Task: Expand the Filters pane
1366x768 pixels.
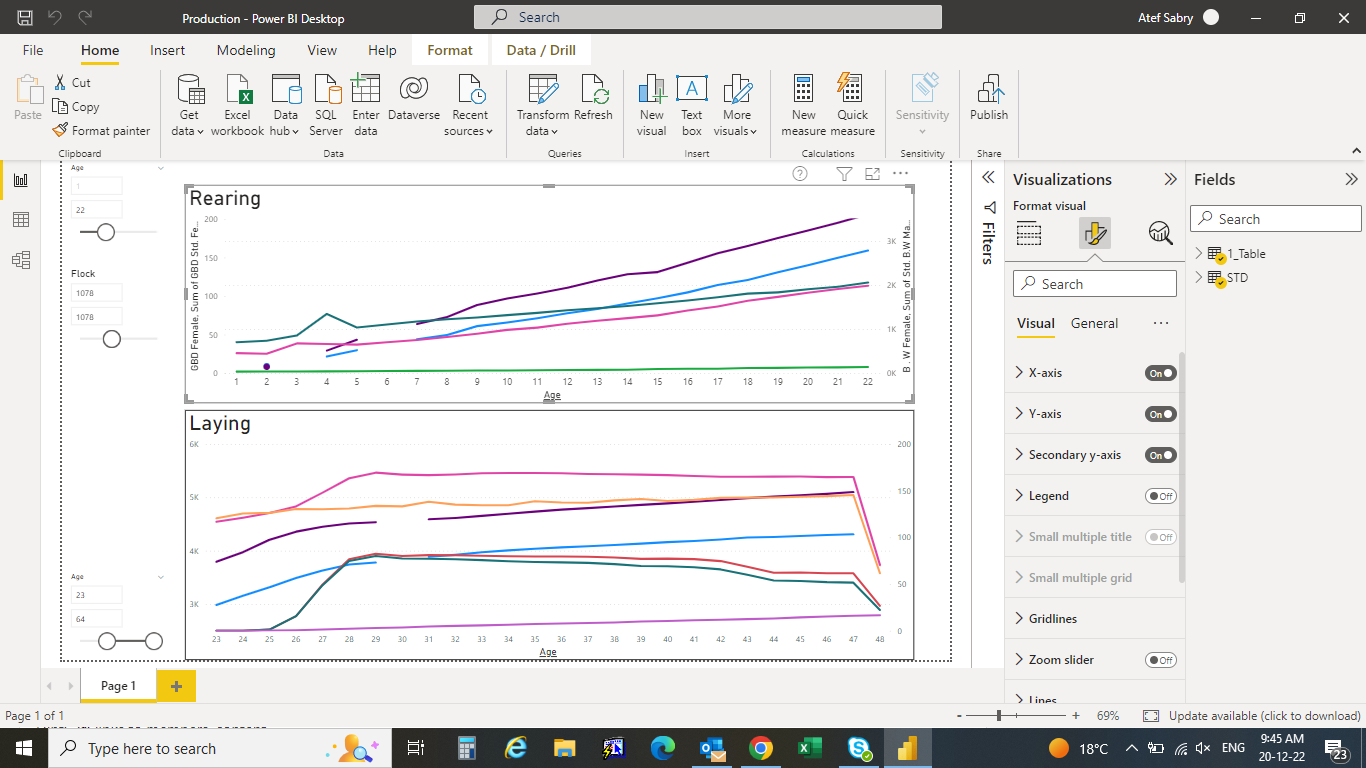Action: [x=988, y=177]
